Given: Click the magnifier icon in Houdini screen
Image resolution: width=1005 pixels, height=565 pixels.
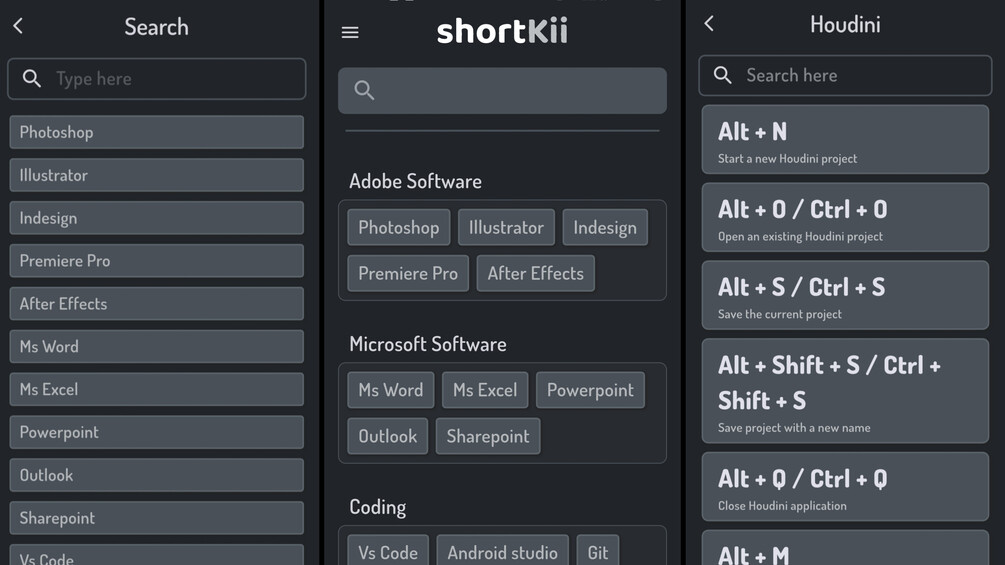Looking at the screenshot, I should [723, 75].
